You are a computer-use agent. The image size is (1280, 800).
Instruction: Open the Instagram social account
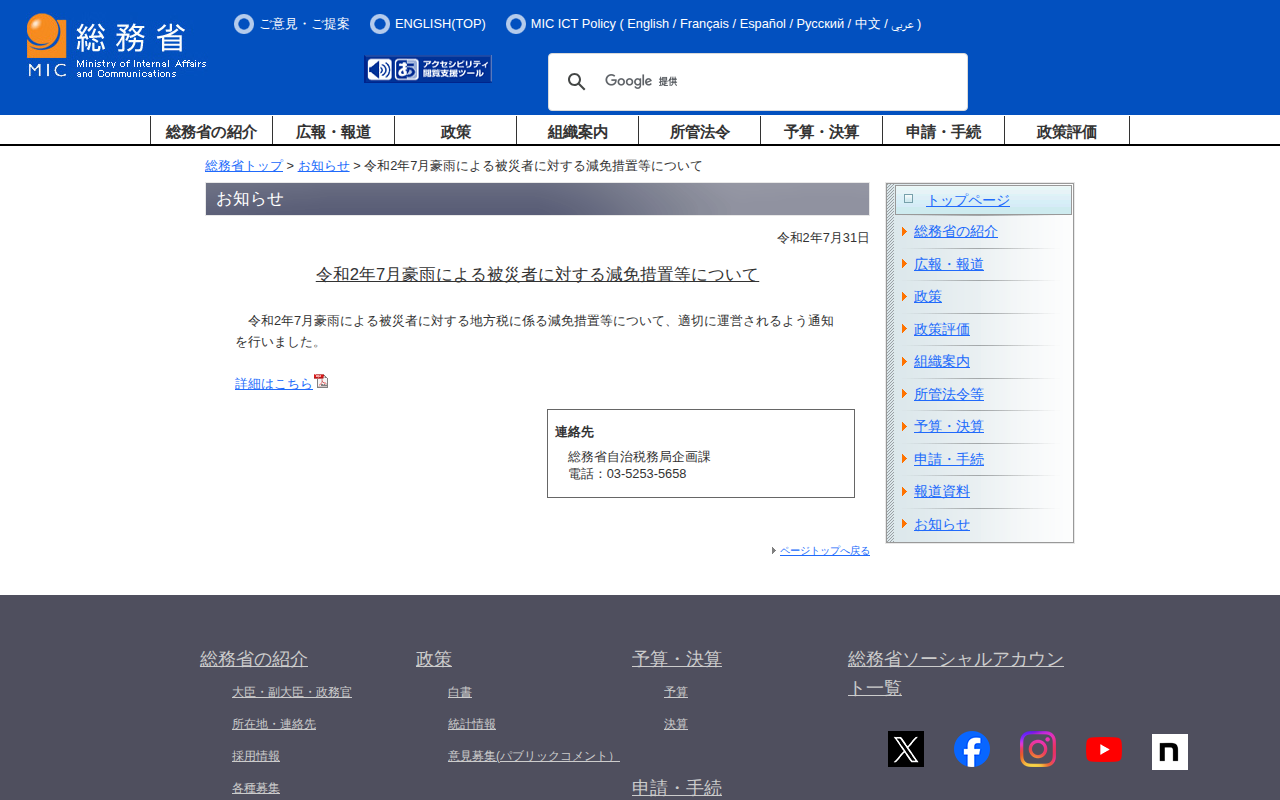(1037, 749)
